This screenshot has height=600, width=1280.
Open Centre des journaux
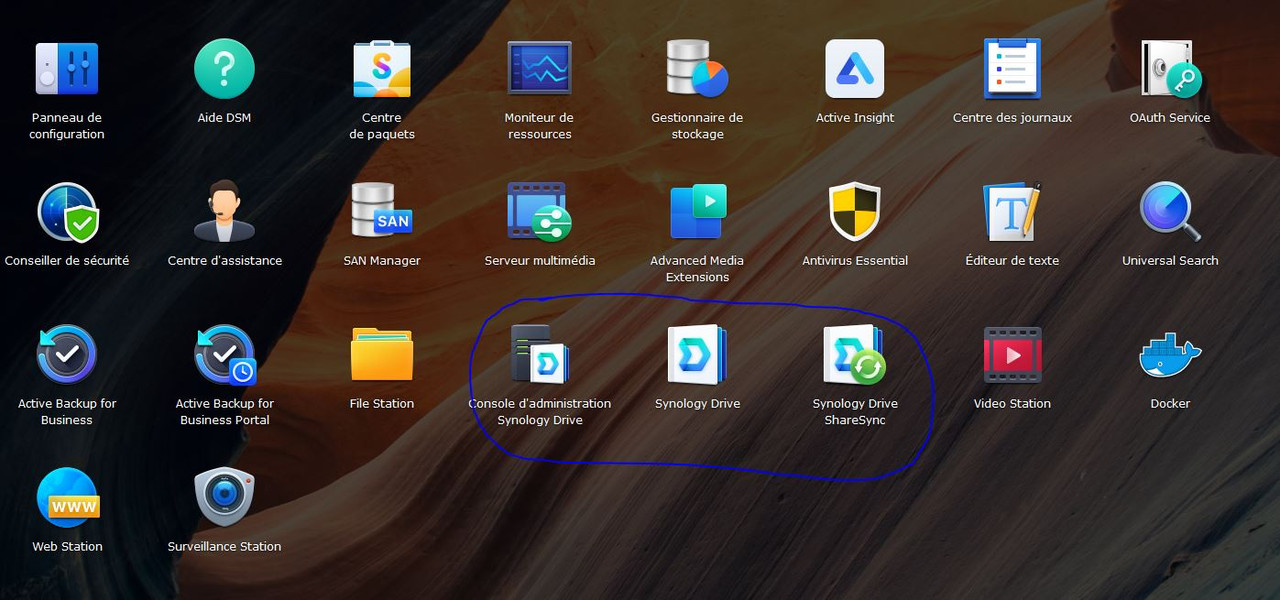(x=1012, y=69)
